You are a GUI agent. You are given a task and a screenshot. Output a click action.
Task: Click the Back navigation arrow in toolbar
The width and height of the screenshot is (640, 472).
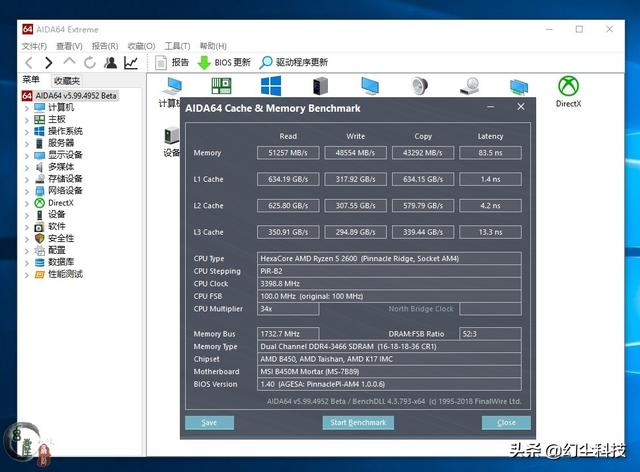click(29, 62)
